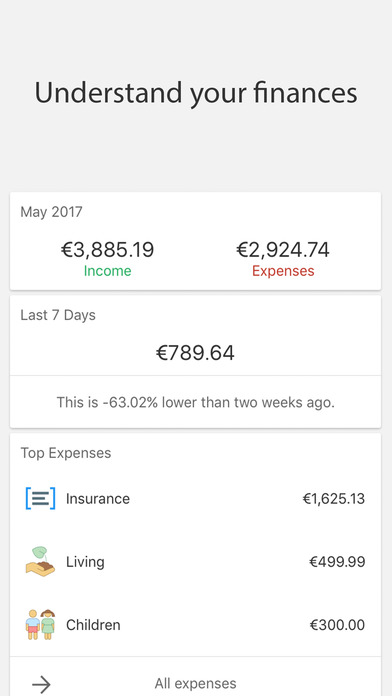
Task: Select the Children expense label
Action: (93, 625)
